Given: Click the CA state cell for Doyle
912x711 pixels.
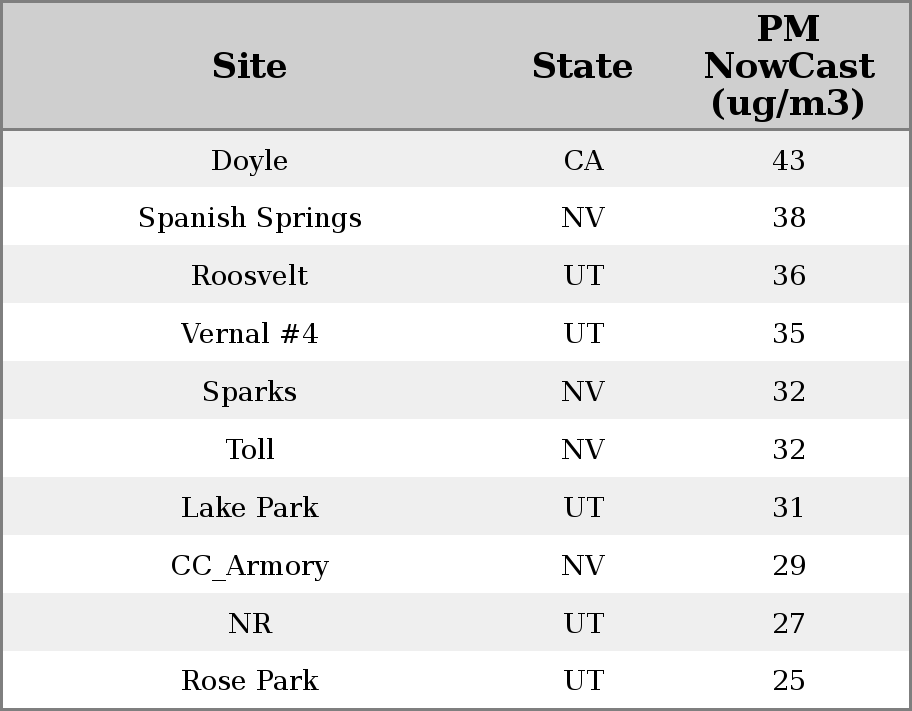Looking at the screenshot, I should click(583, 161).
